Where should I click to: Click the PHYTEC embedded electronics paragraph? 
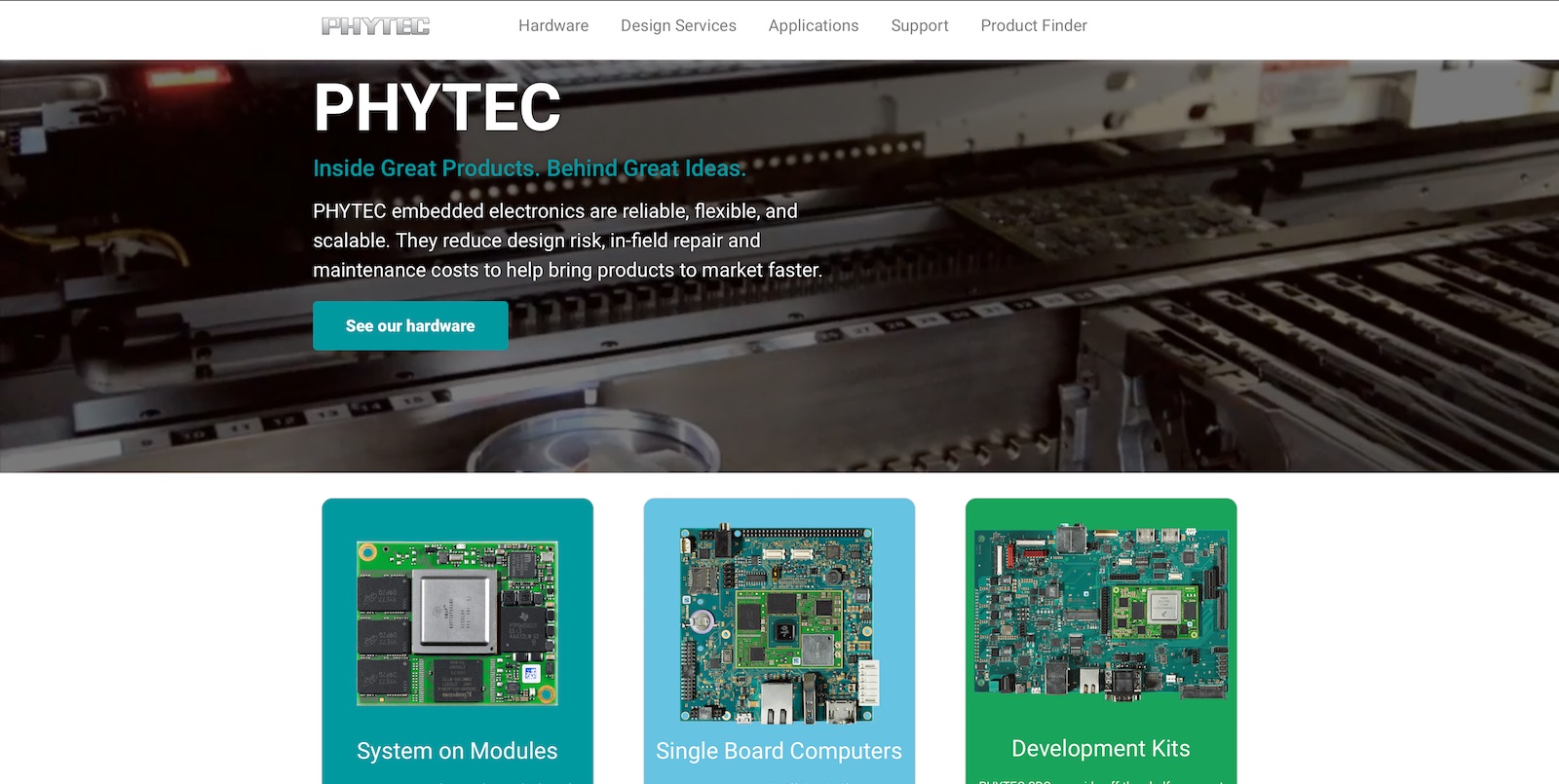(567, 241)
